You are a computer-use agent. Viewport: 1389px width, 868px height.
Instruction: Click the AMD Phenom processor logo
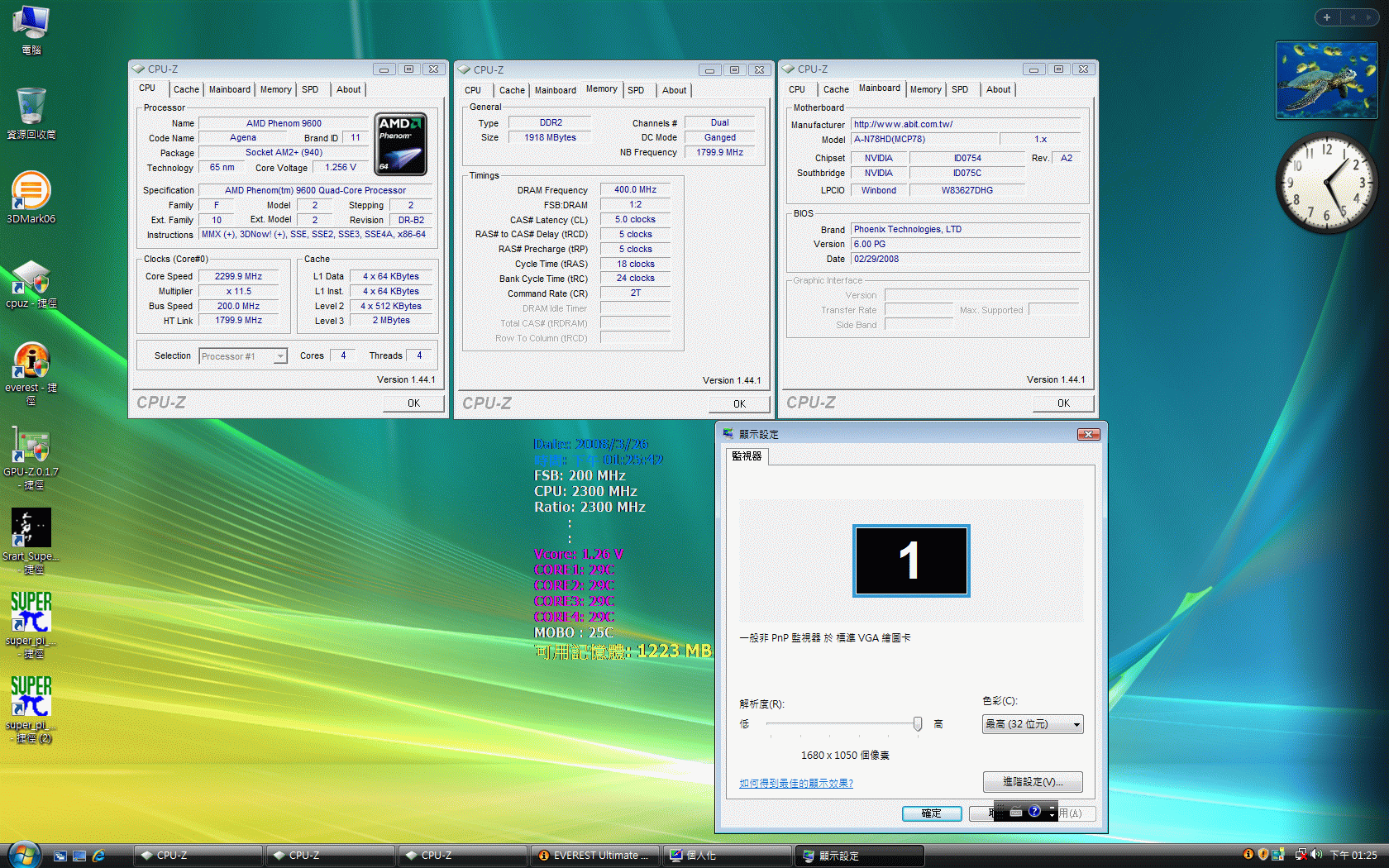click(x=401, y=144)
